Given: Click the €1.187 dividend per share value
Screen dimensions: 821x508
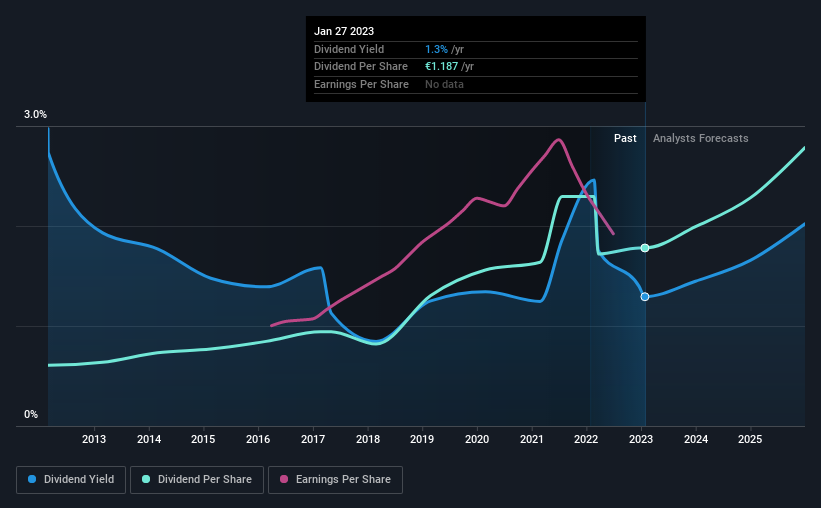Looking at the screenshot, I should (441, 67).
